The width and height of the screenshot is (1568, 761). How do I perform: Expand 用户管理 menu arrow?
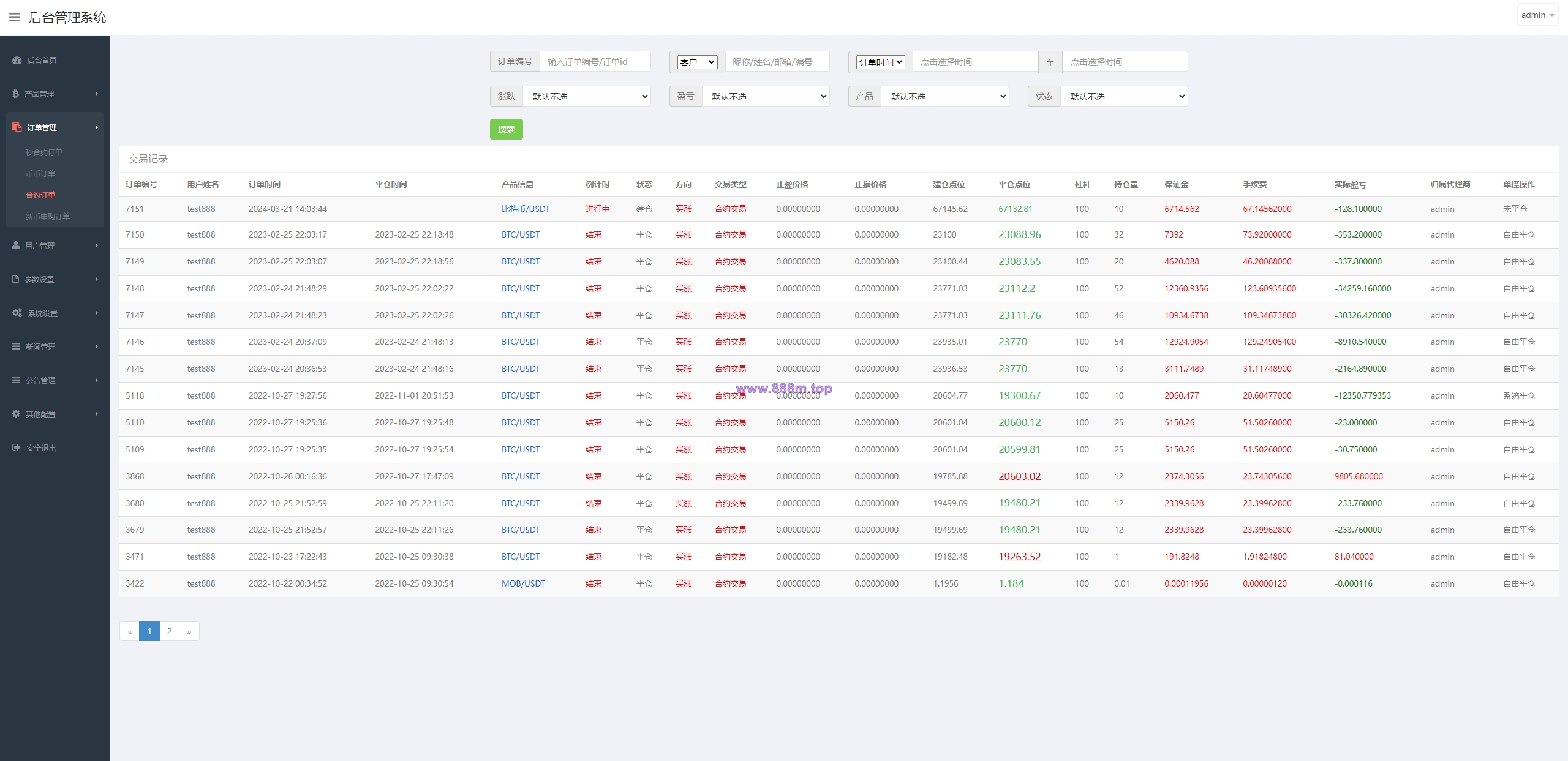pyautogui.click(x=97, y=246)
